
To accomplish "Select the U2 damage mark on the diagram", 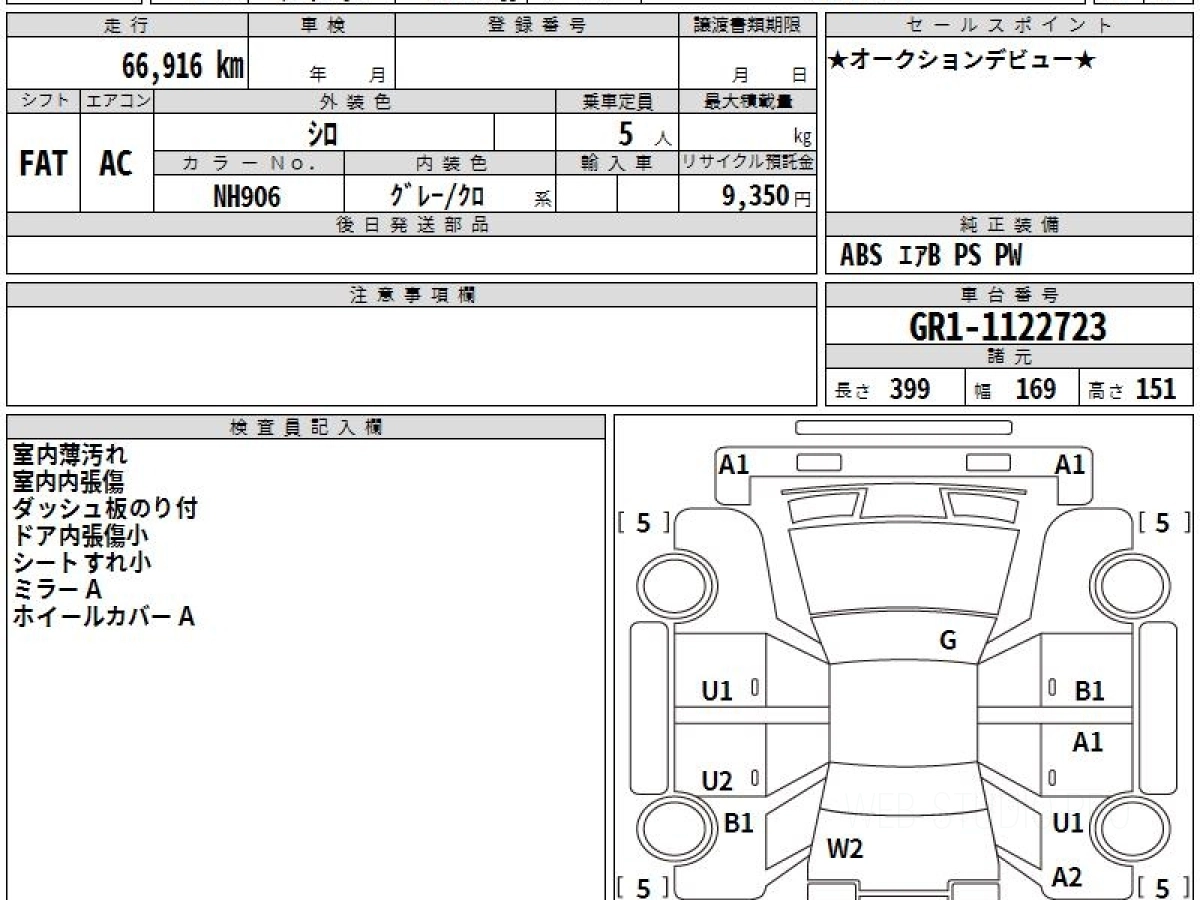I will pos(717,782).
